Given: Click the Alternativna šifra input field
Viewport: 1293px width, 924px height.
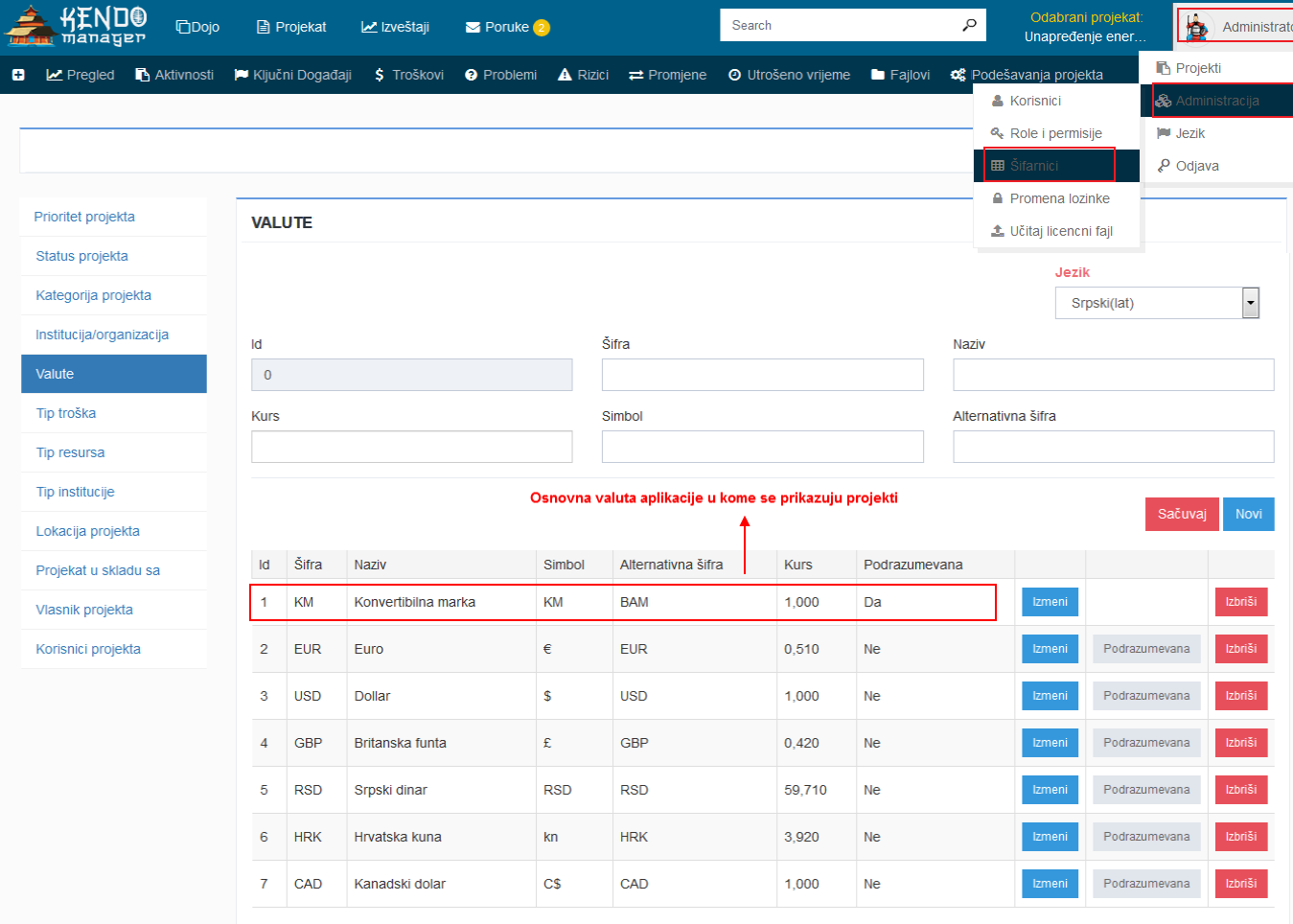Looking at the screenshot, I should tap(1114, 447).
